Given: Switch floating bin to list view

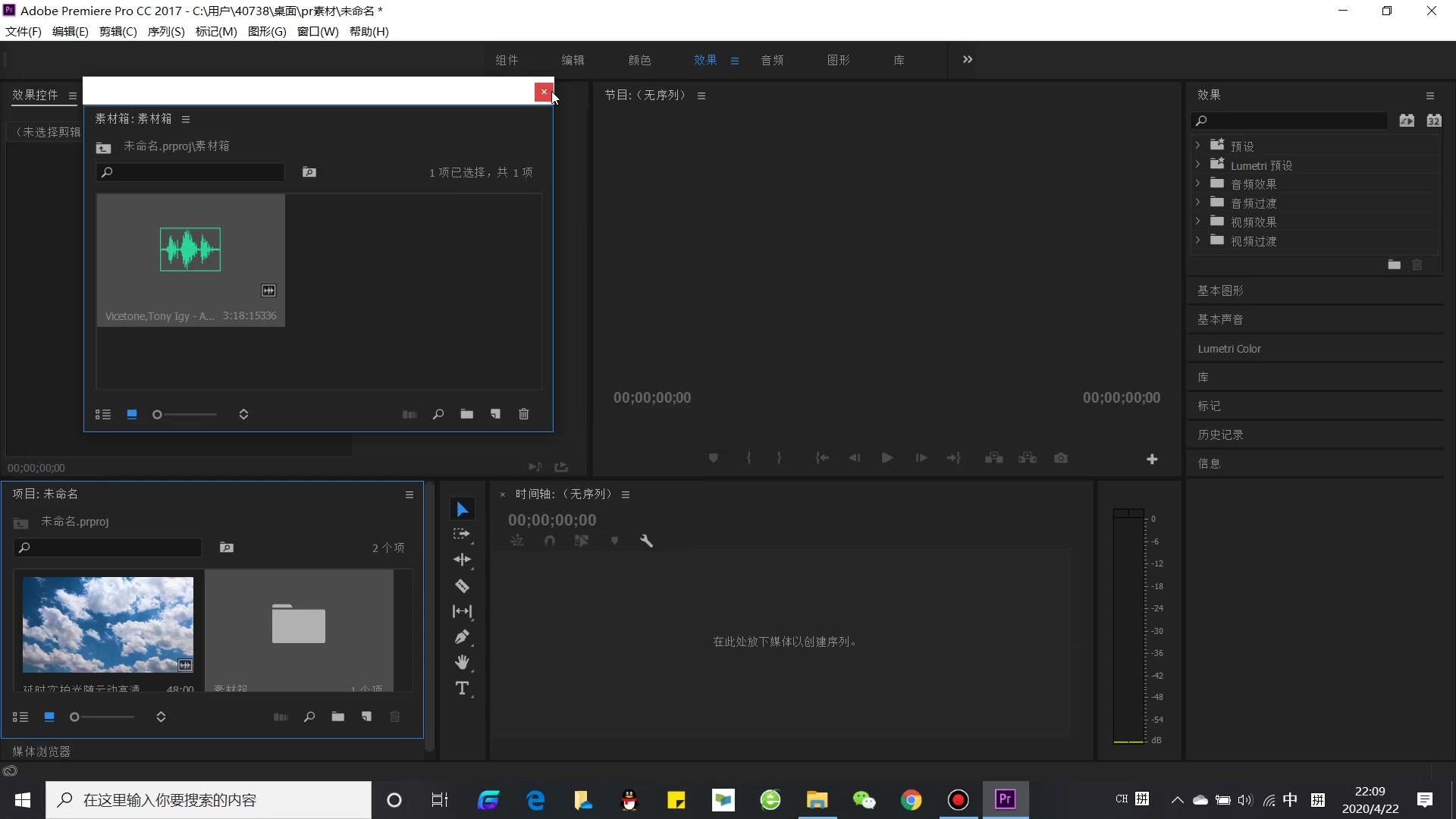Looking at the screenshot, I should coord(103,415).
